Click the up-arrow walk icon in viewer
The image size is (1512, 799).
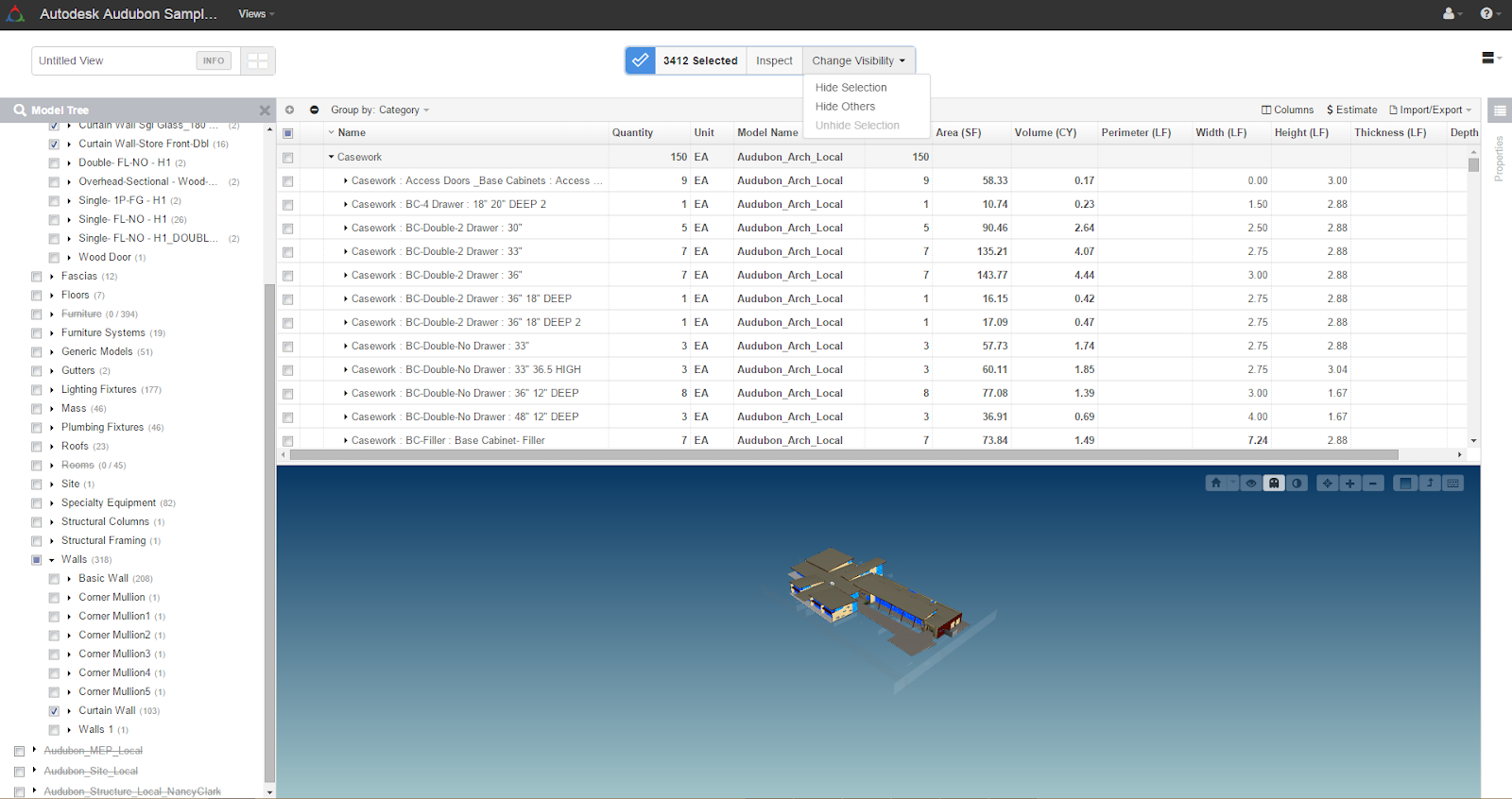[1430, 483]
